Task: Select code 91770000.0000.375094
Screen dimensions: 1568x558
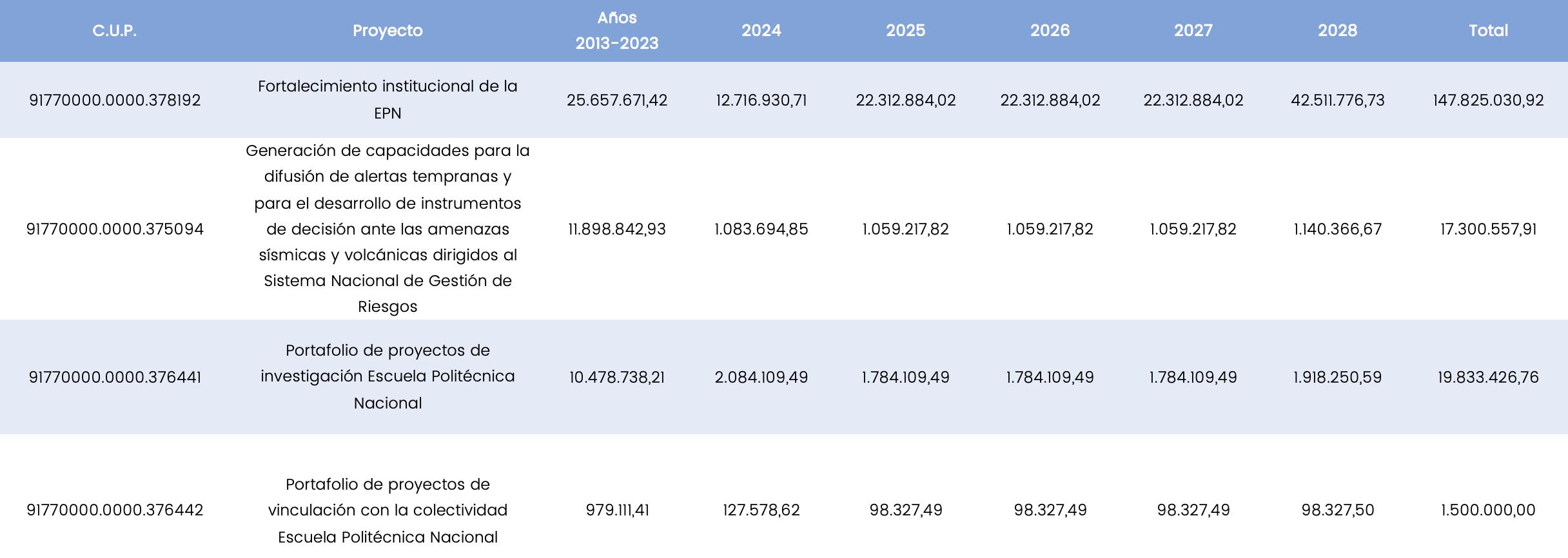Action: point(115,229)
